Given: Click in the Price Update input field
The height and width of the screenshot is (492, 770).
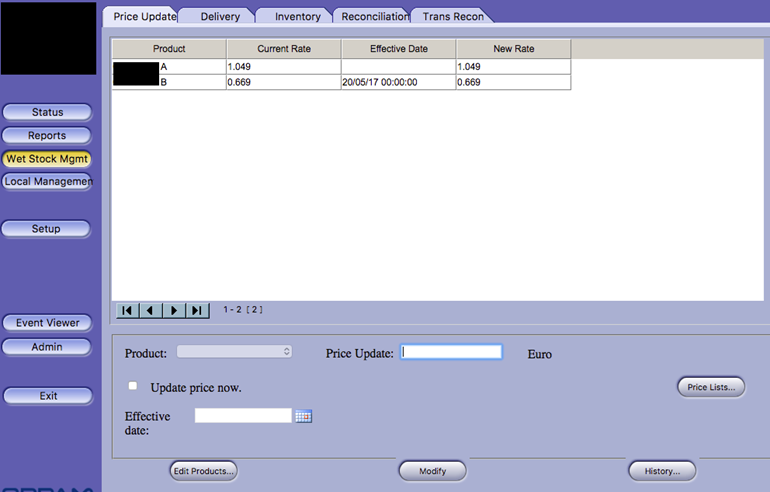Looking at the screenshot, I should [451, 352].
